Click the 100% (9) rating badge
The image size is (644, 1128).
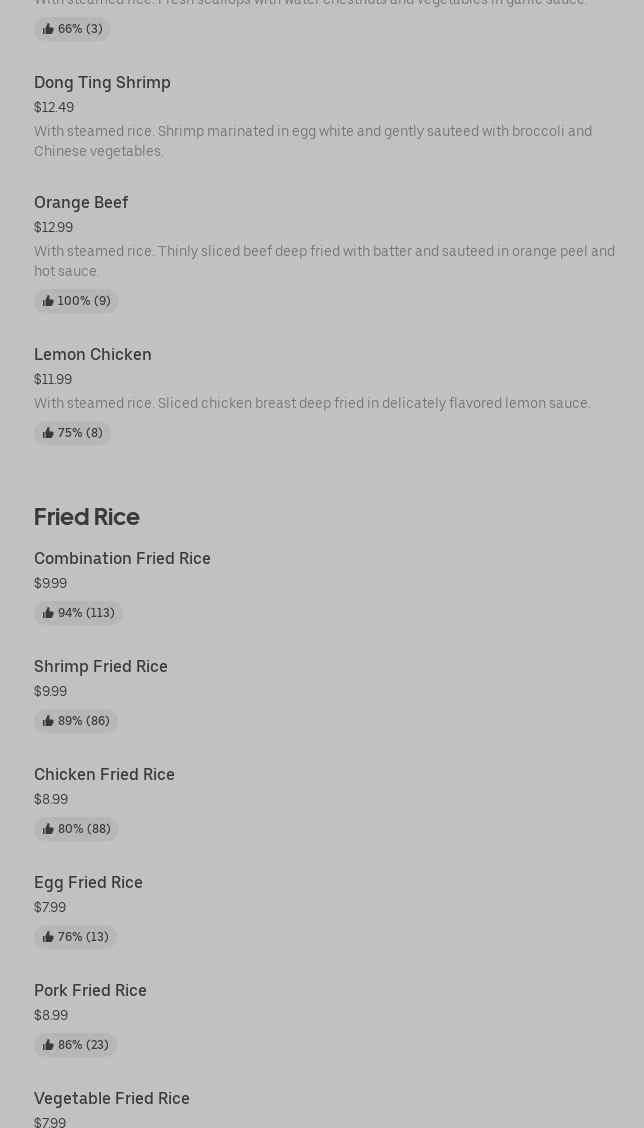[x=77, y=301]
